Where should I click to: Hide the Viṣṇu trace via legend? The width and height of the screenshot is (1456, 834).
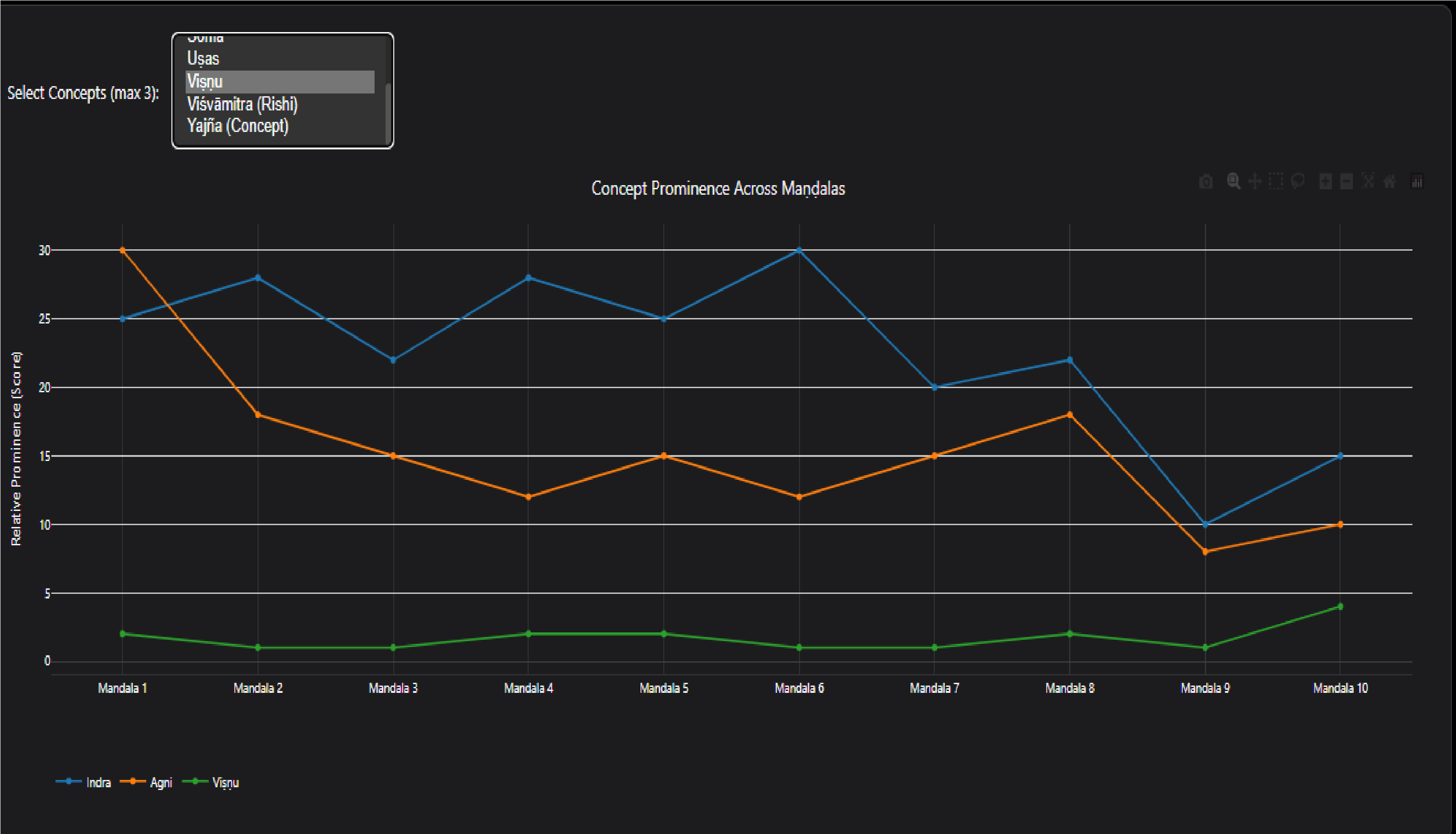coord(225,783)
